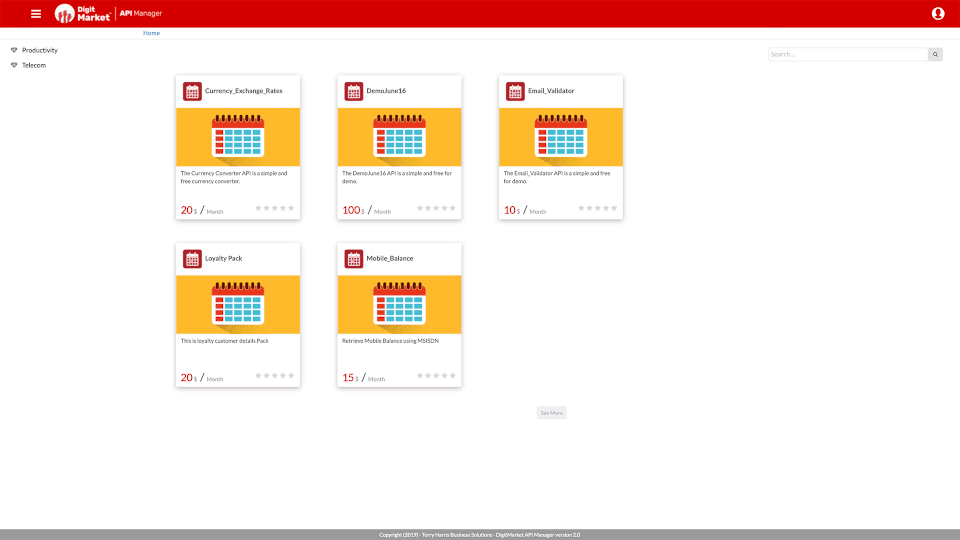
Task: Open the Email_Validator title
Action: pos(551,91)
